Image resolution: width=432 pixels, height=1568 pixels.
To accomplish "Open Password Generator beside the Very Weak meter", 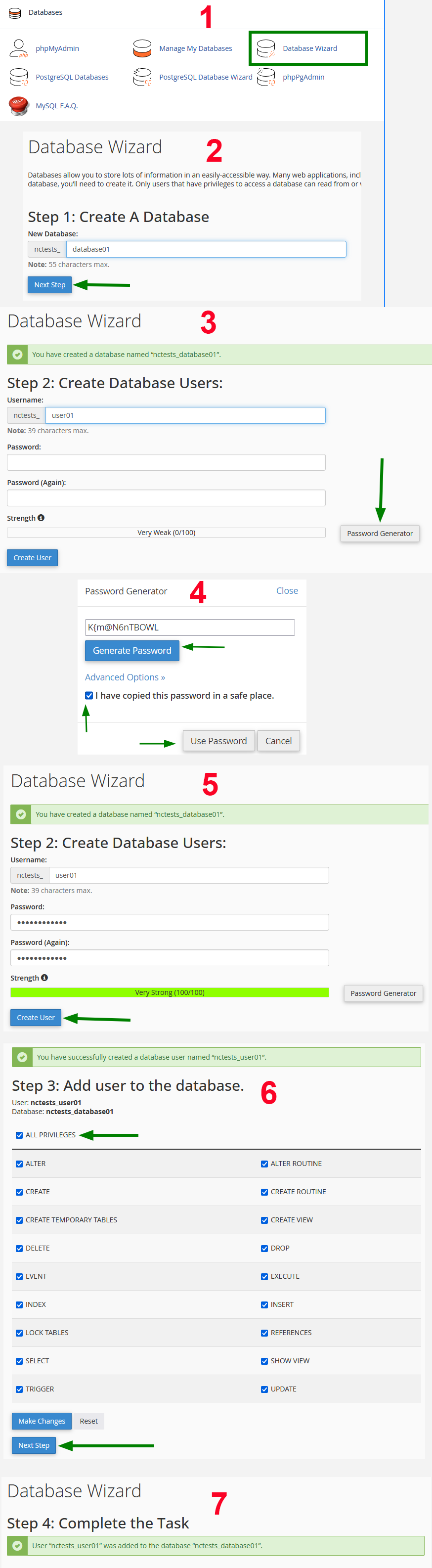I will point(380,534).
